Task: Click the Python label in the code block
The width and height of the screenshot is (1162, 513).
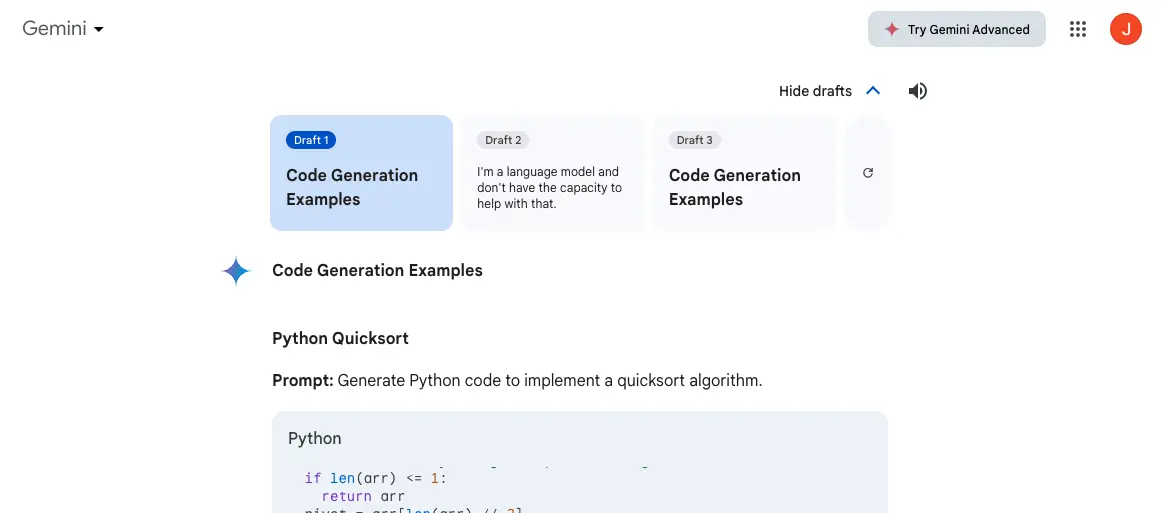Action: (314, 438)
